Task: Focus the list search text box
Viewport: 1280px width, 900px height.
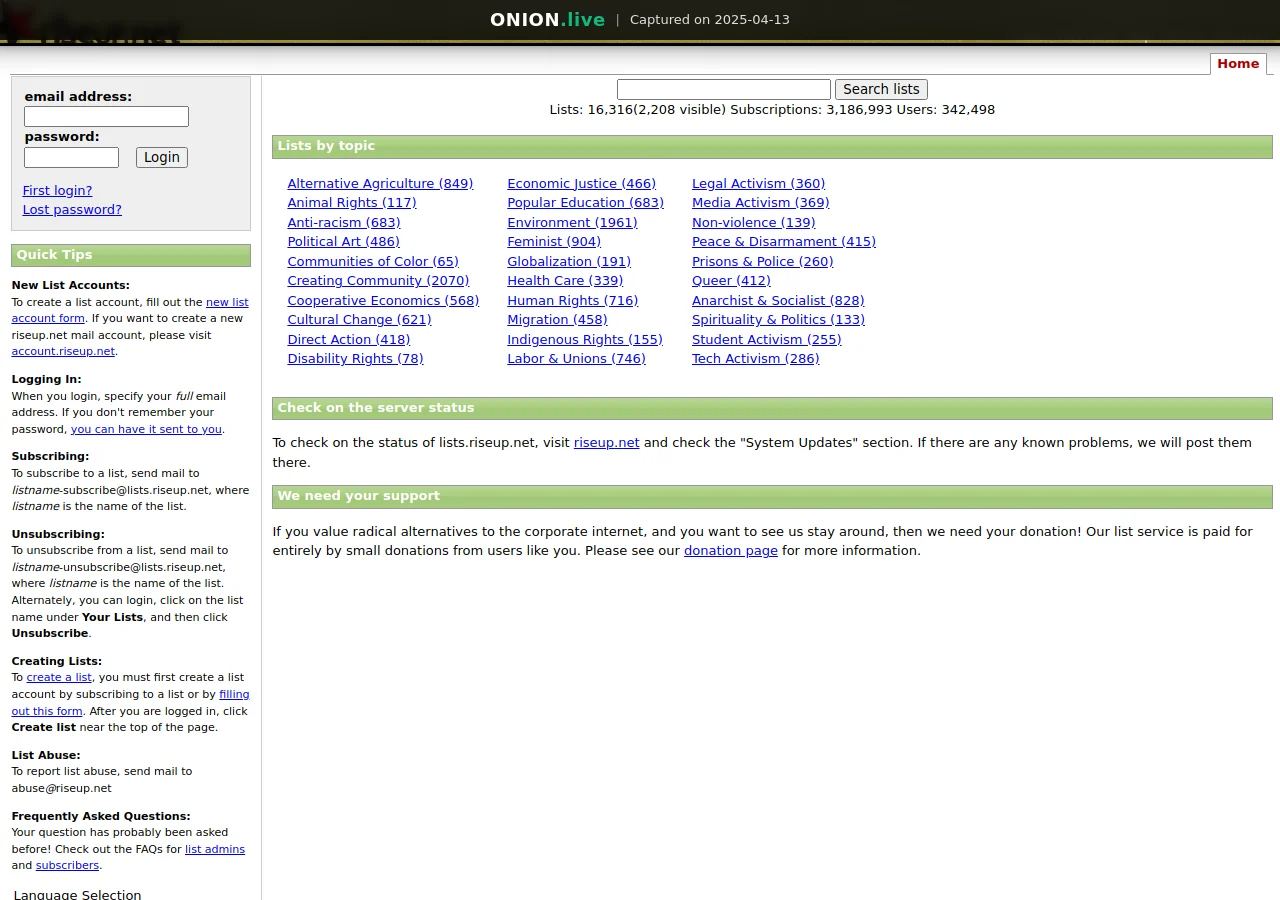Action: (724, 89)
